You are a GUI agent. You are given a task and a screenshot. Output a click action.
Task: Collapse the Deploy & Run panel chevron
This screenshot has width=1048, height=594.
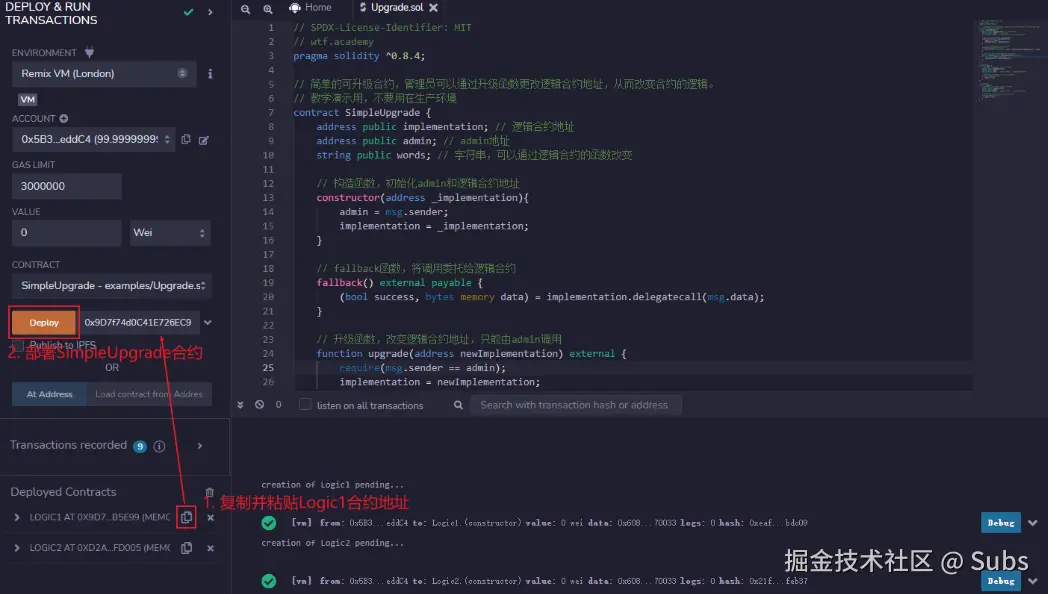coord(211,12)
